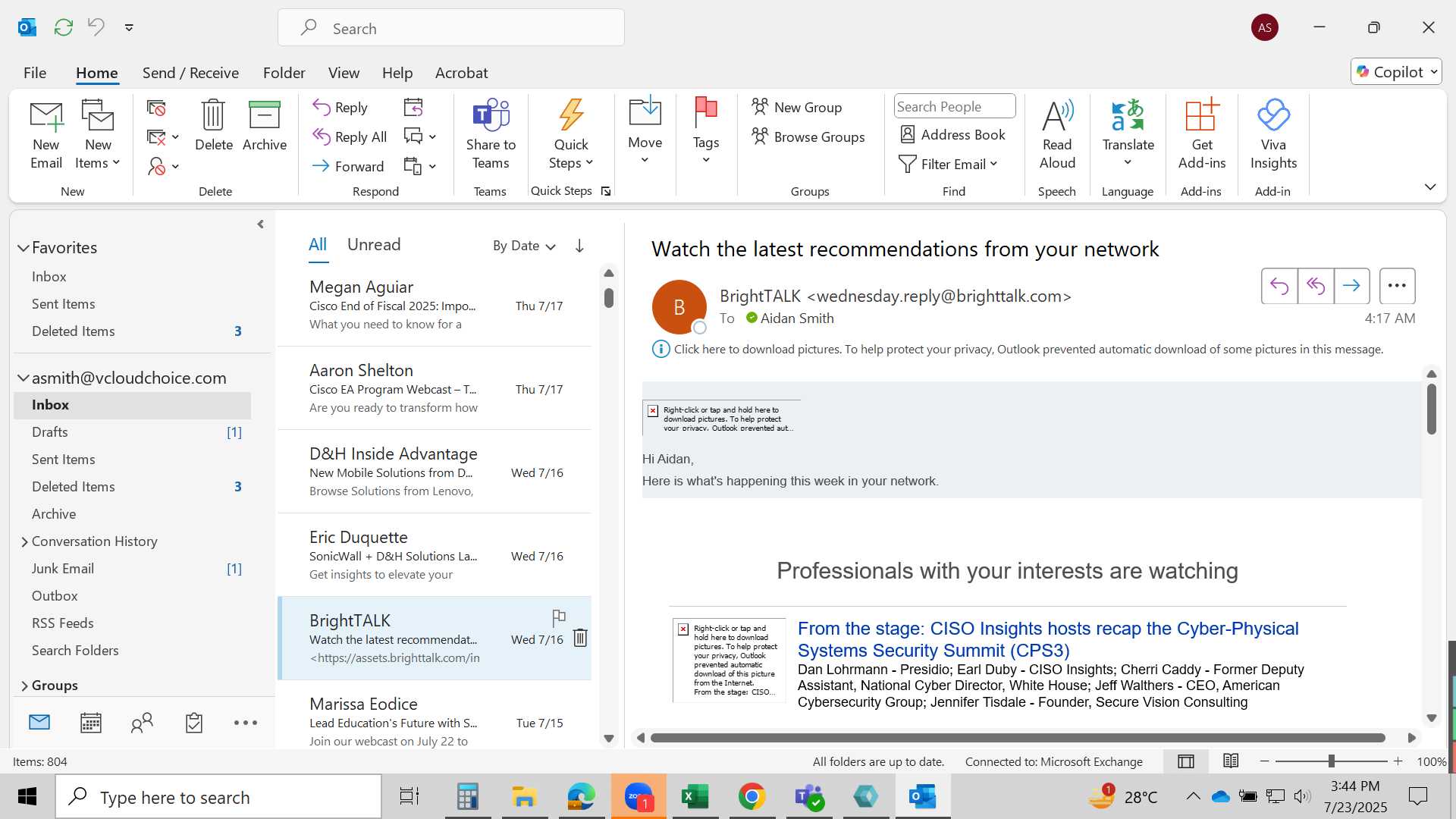
Task: Open the New Items menu
Action: click(x=98, y=135)
